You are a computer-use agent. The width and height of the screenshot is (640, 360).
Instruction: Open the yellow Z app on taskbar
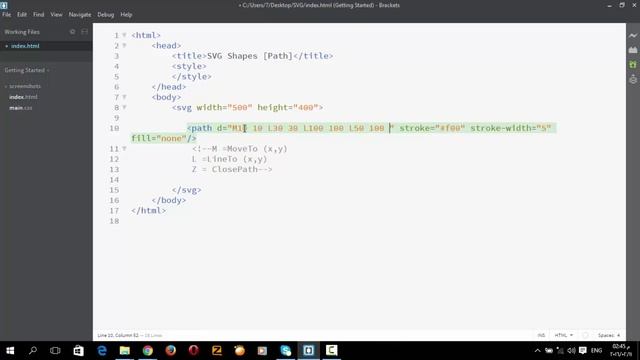click(217, 351)
